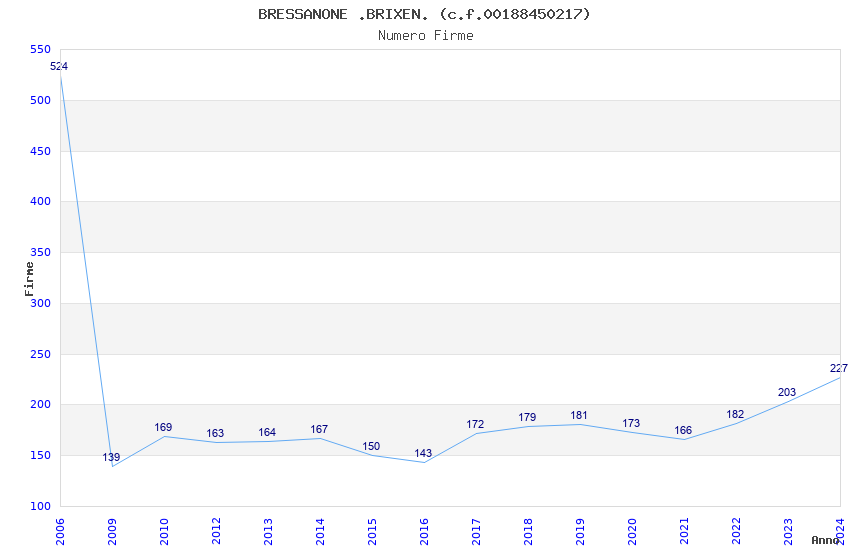Click data label 139 for 2009
The image size is (850, 550).
pos(111,457)
